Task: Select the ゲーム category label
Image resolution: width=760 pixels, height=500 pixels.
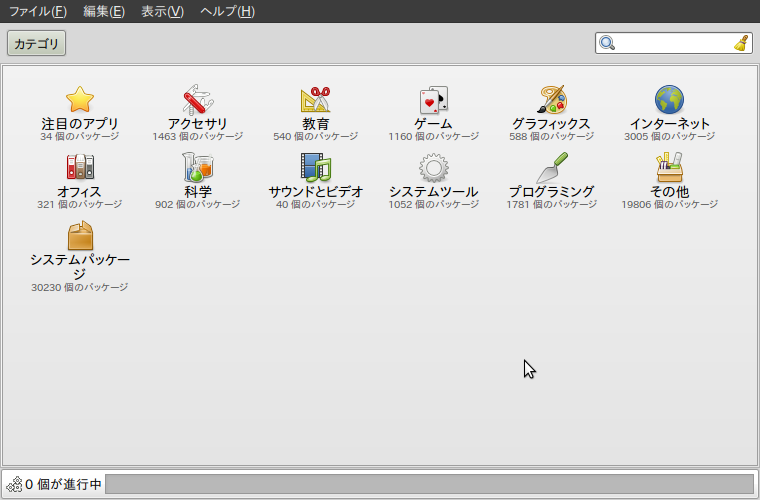Action: coord(434,124)
